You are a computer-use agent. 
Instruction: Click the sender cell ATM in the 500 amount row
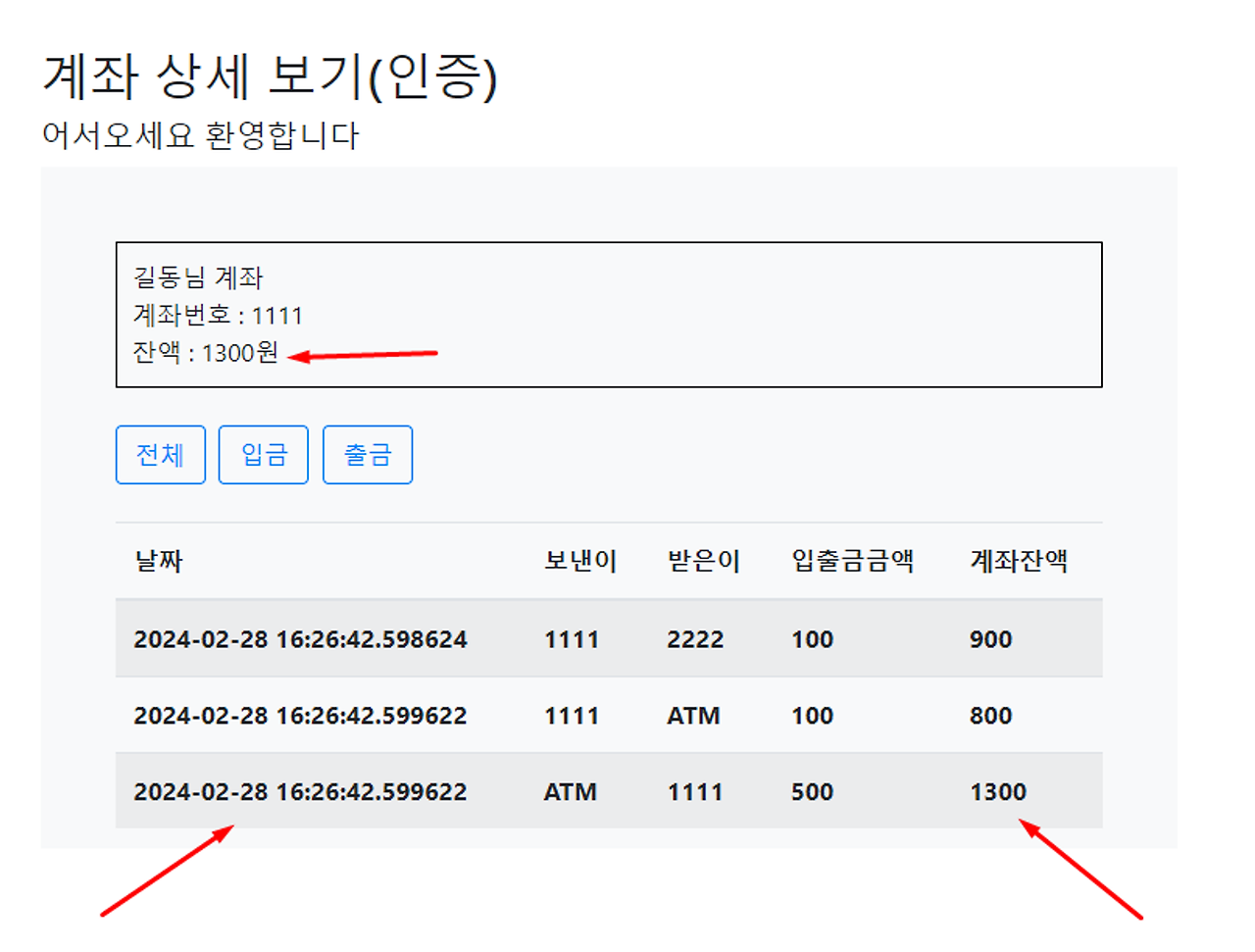571,792
